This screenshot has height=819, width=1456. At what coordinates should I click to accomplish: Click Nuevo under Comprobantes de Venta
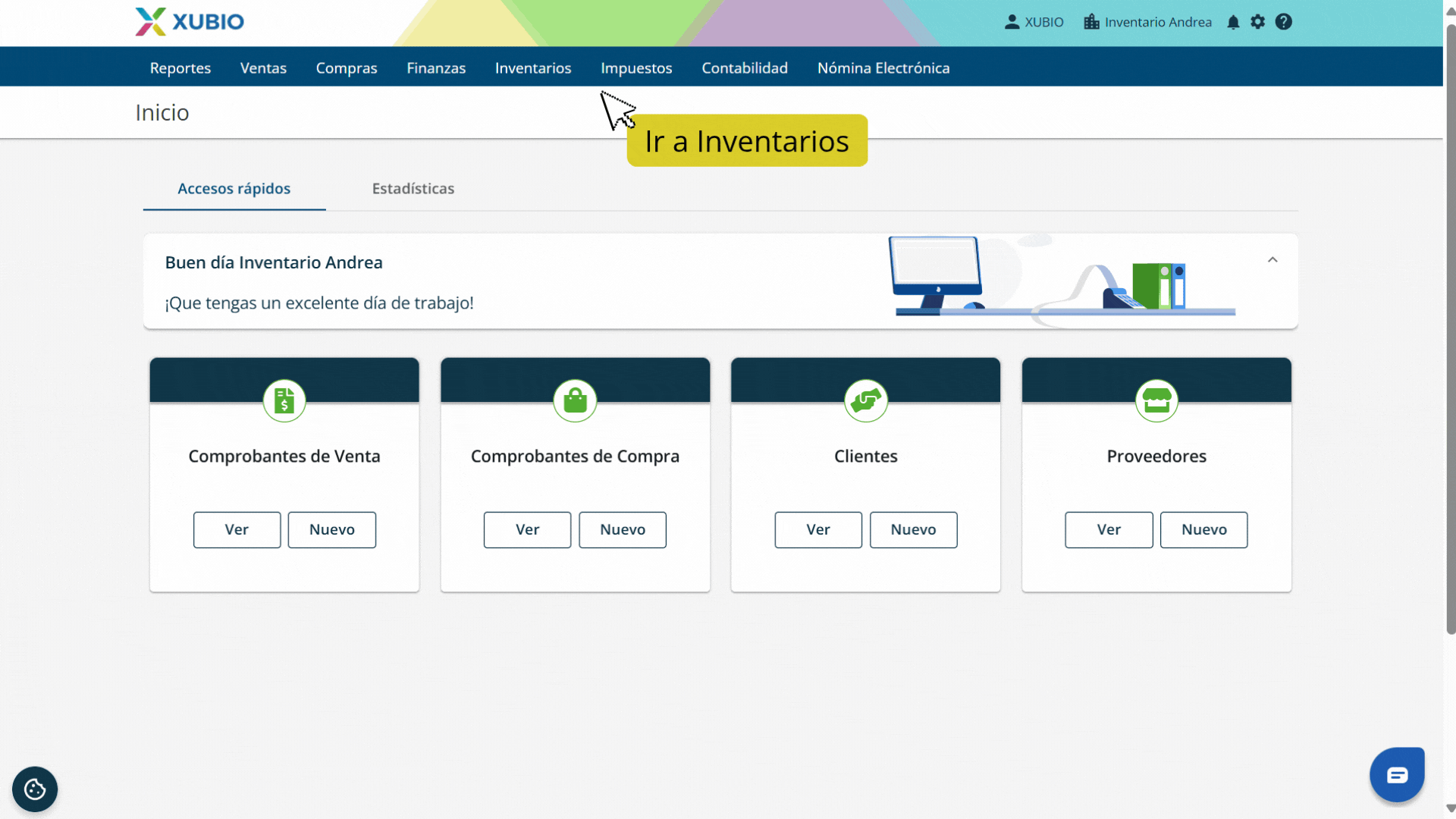(x=332, y=529)
